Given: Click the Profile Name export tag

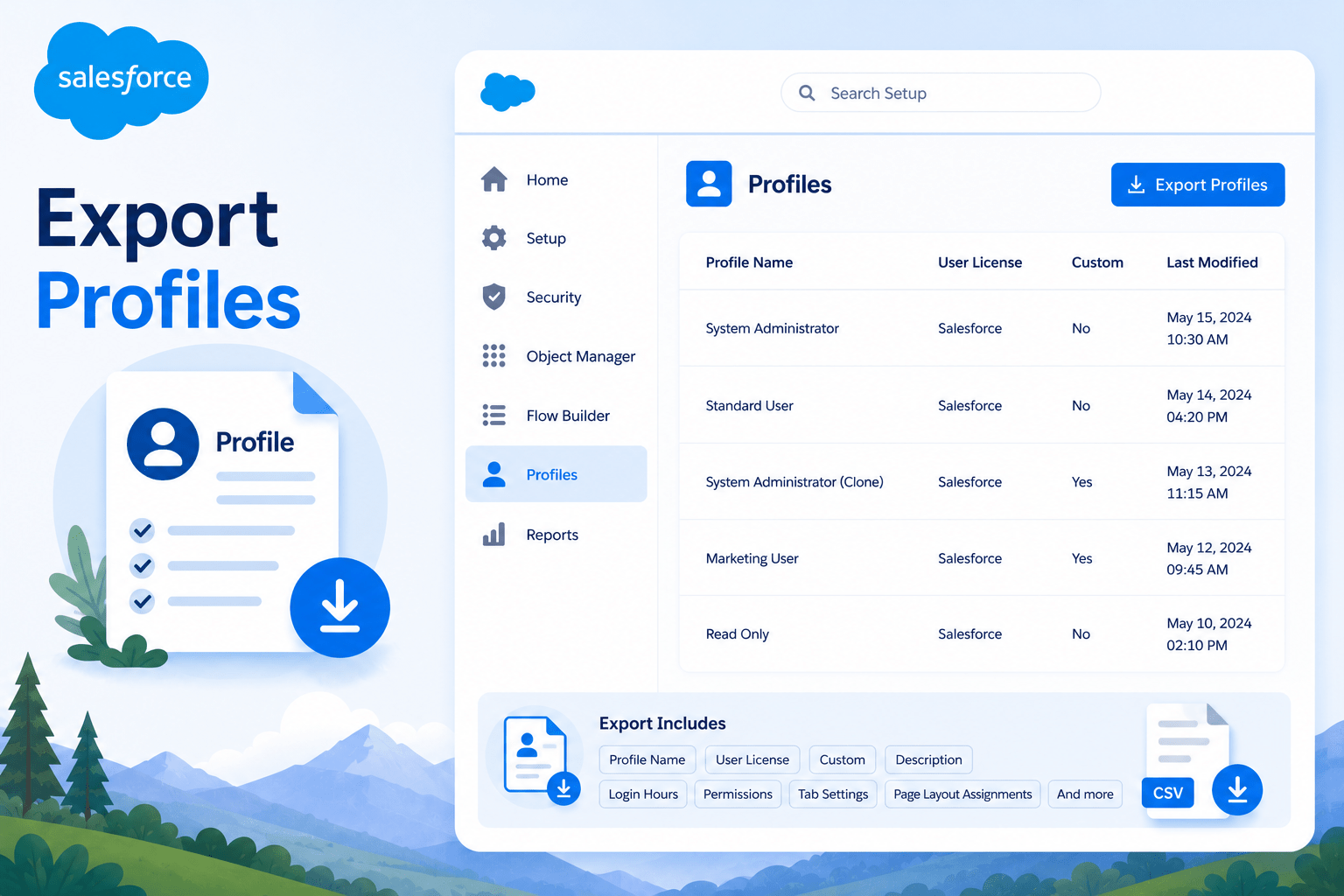Looking at the screenshot, I should coord(647,759).
